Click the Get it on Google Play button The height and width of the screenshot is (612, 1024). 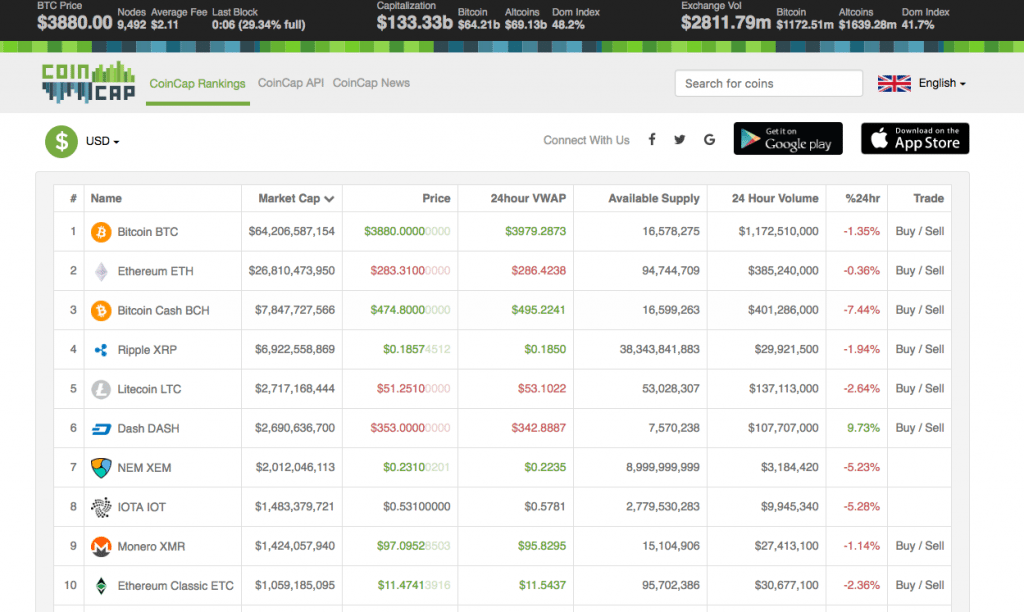click(788, 138)
